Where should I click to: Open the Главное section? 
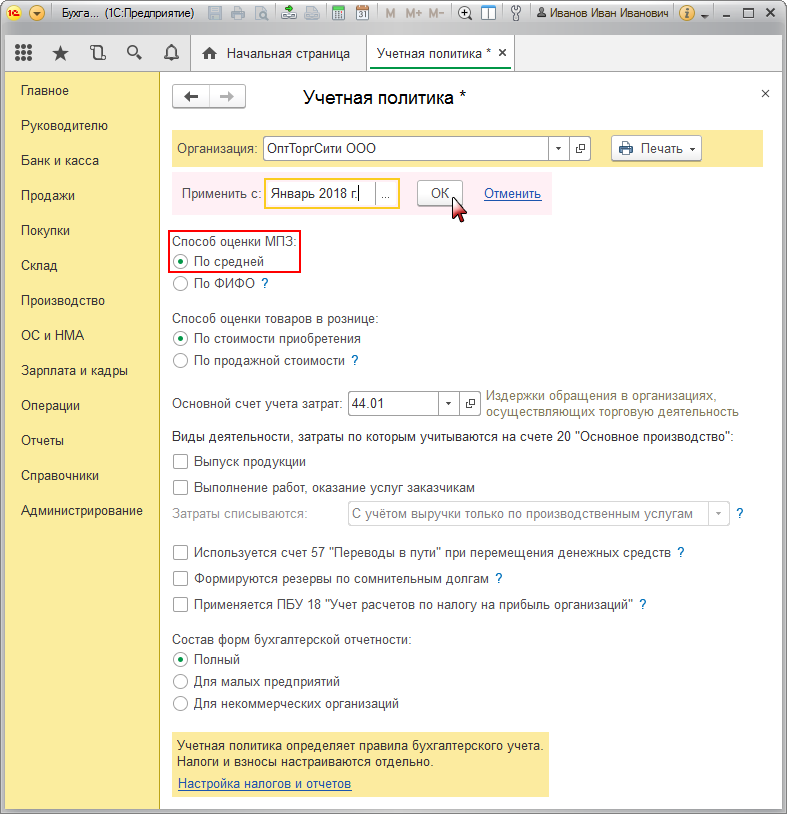coord(45,90)
